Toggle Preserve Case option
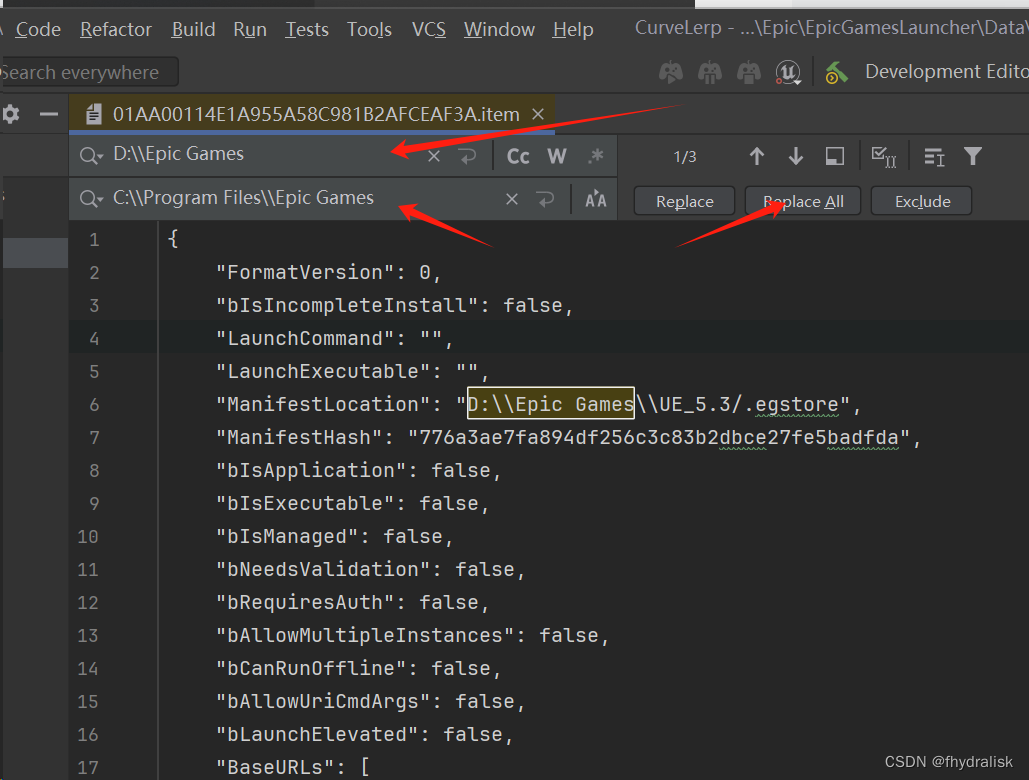The height and width of the screenshot is (780, 1029). coord(596,199)
